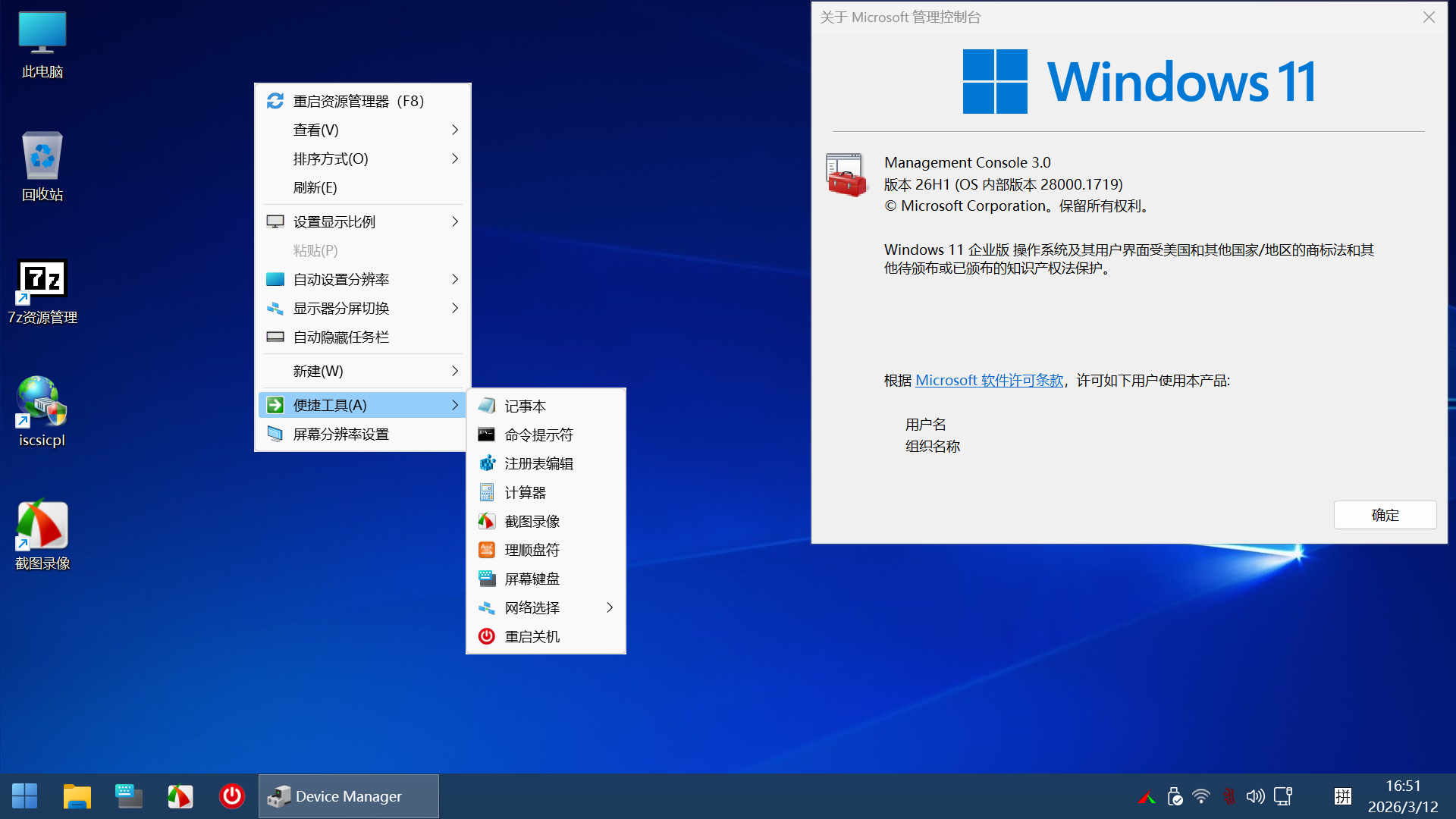Open the iscsicpl desktop icon
The image size is (1456, 819).
[42, 402]
